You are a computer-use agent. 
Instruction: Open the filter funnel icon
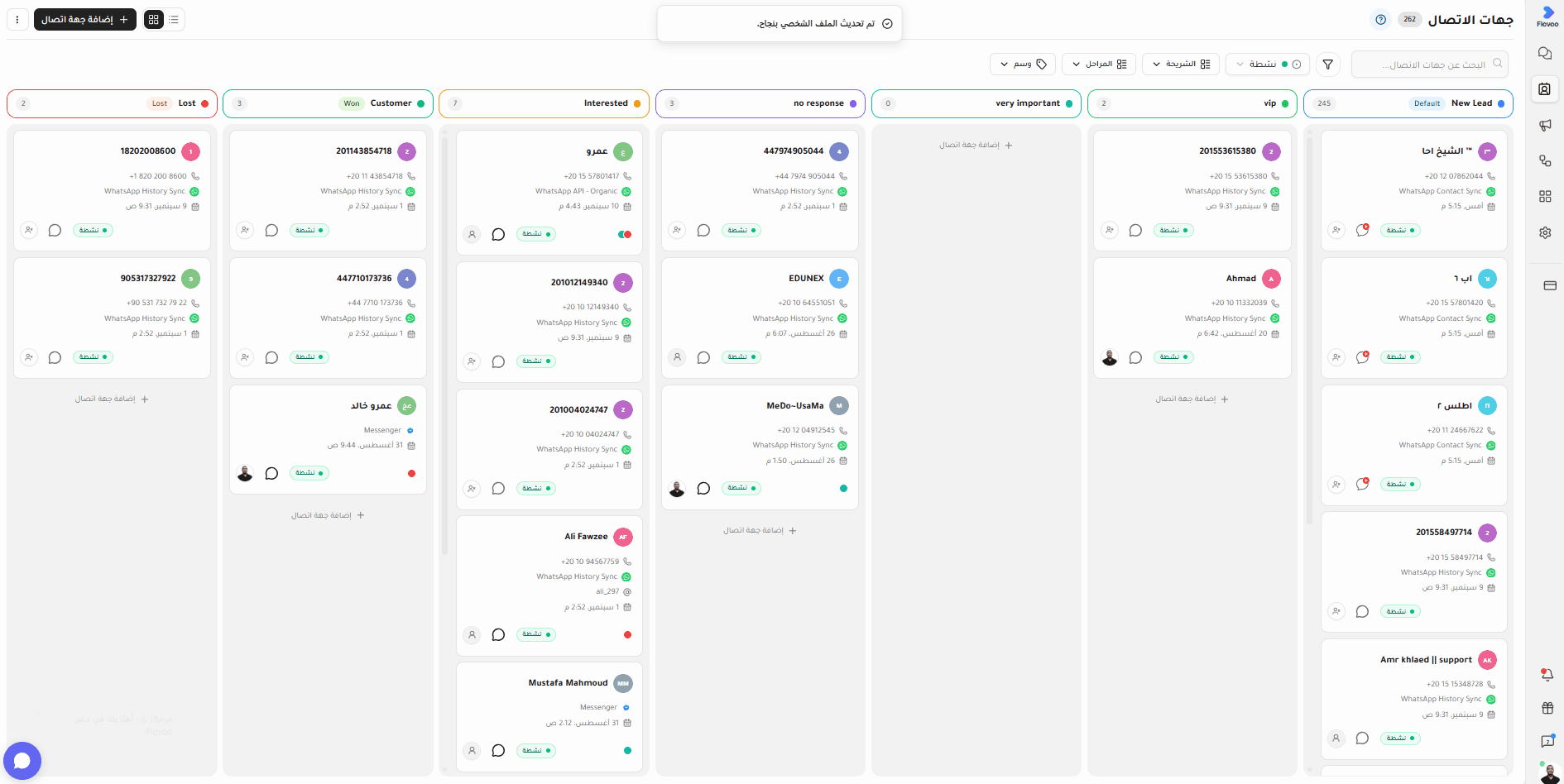[1327, 64]
